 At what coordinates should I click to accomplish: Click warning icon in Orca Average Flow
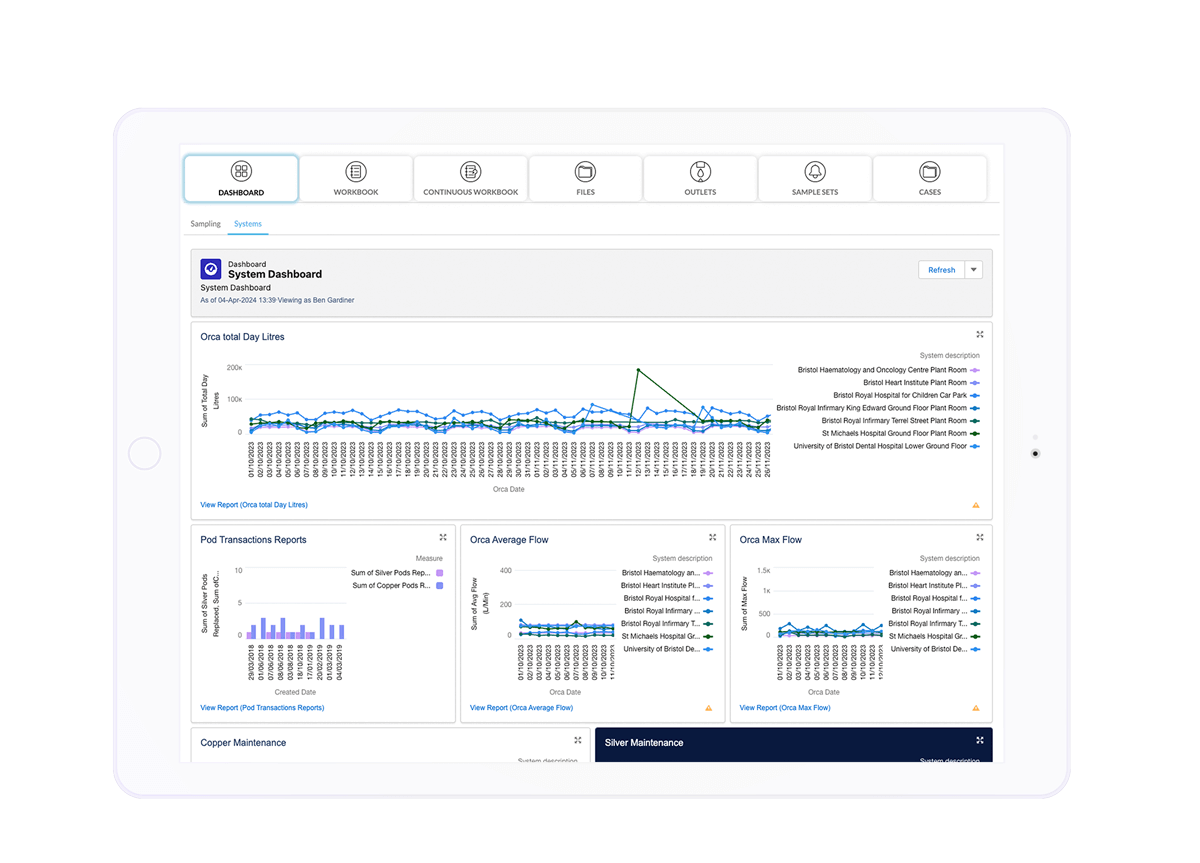708,708
